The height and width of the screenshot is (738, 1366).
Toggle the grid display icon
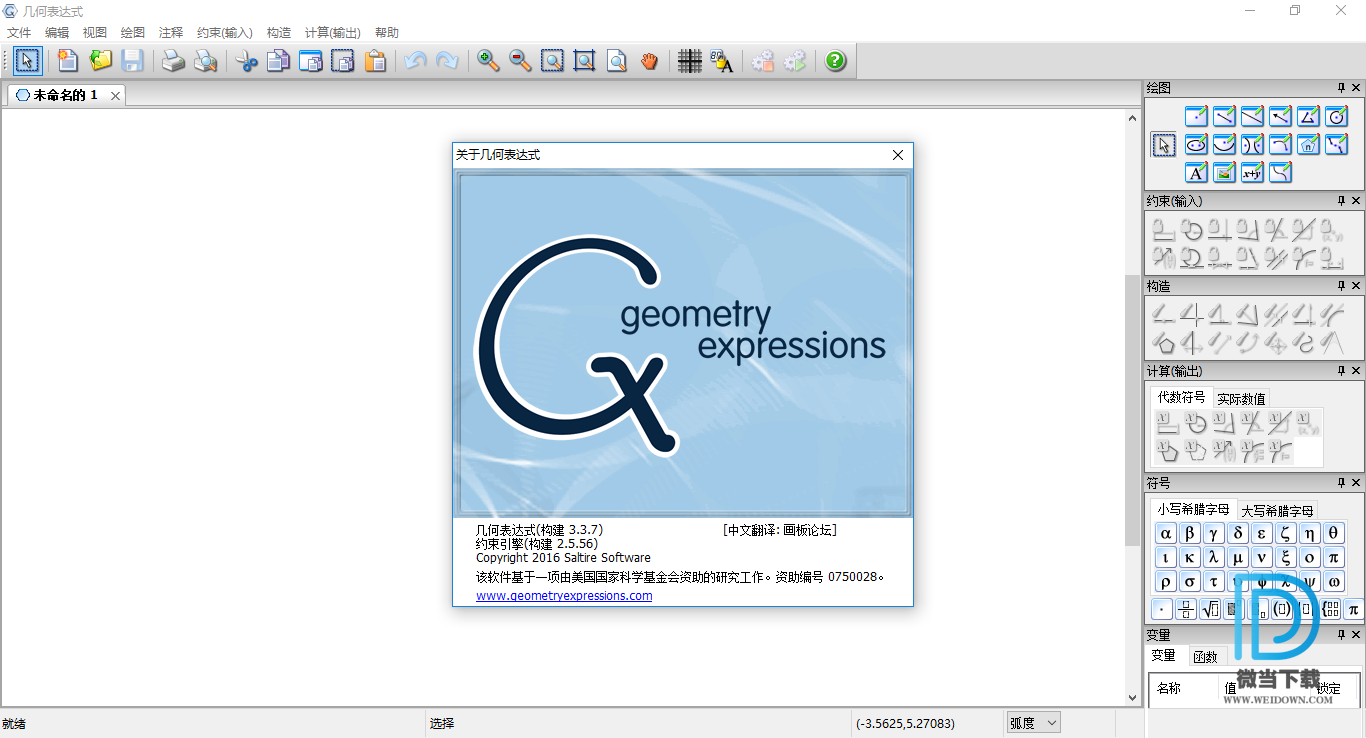690,61
